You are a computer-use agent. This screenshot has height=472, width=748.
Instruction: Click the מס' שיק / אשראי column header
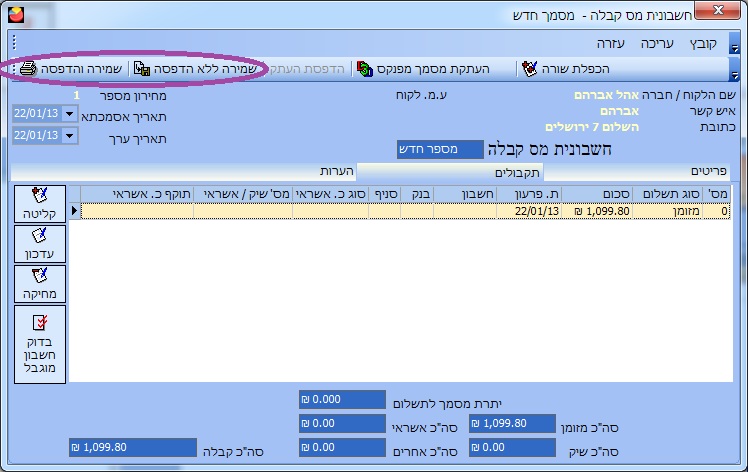pyautogui.click(x=243, y=194)
